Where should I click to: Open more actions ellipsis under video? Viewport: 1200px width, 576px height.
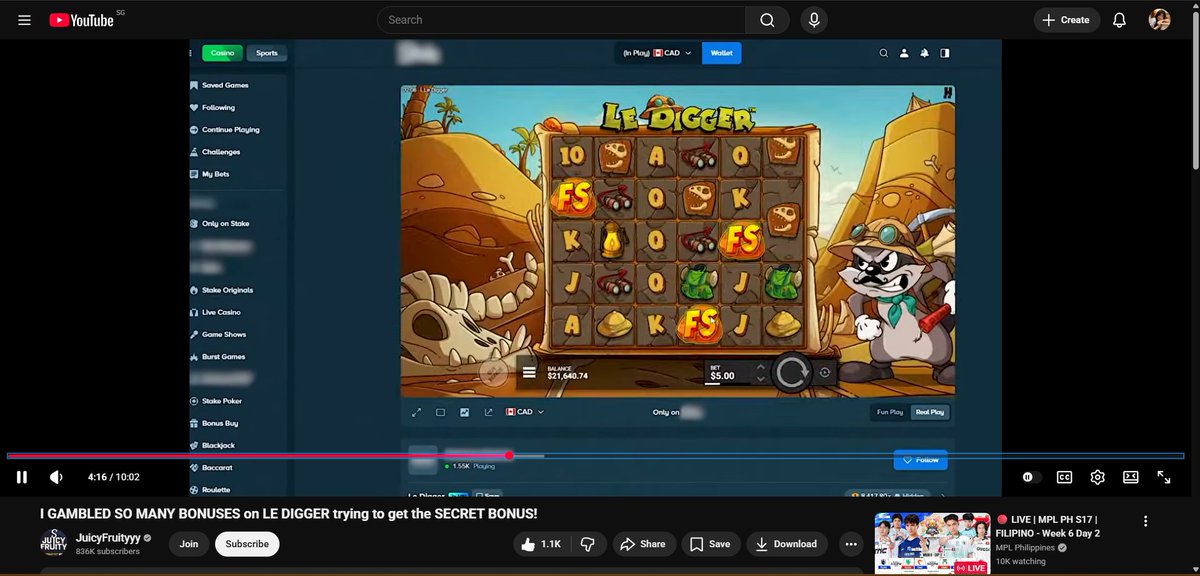(851, 544)
